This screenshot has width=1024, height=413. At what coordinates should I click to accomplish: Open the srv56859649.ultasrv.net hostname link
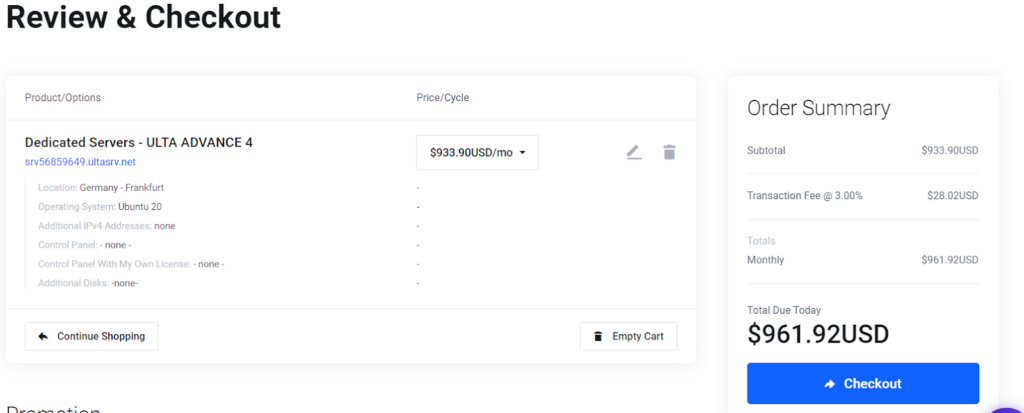[80, 162]
